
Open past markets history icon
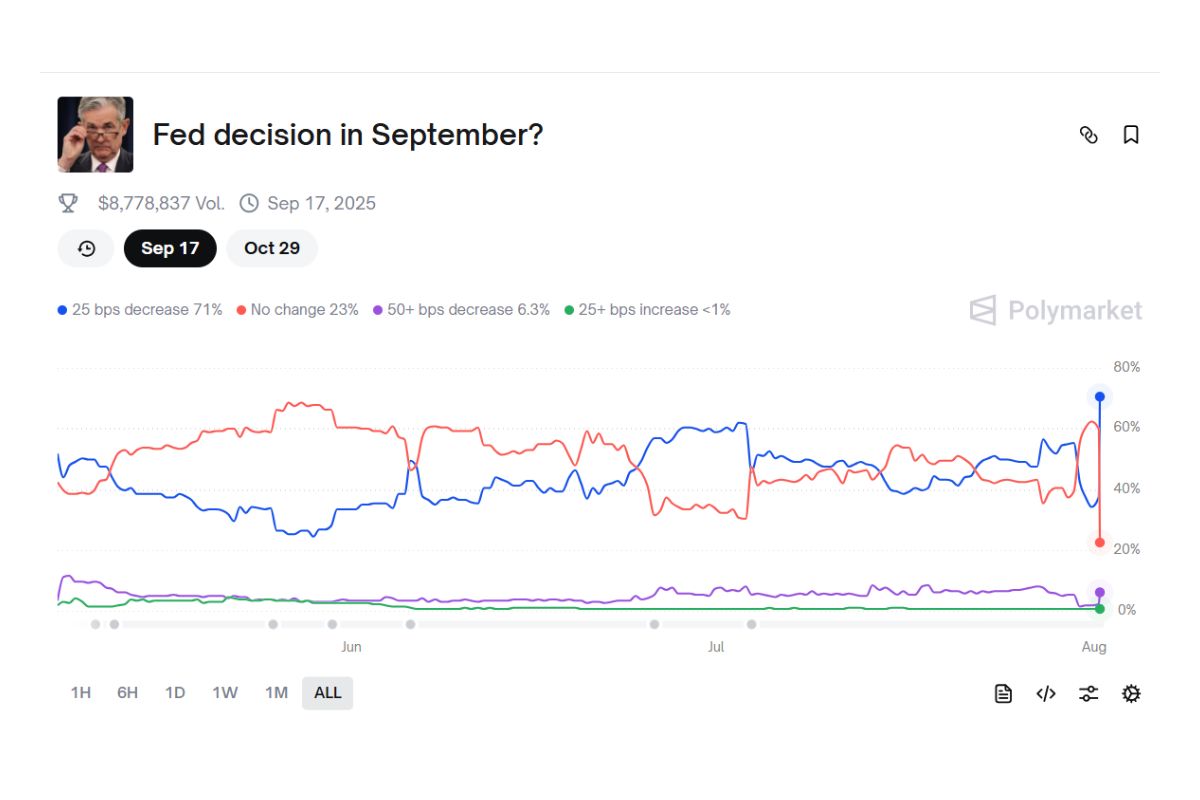point(86,248)
